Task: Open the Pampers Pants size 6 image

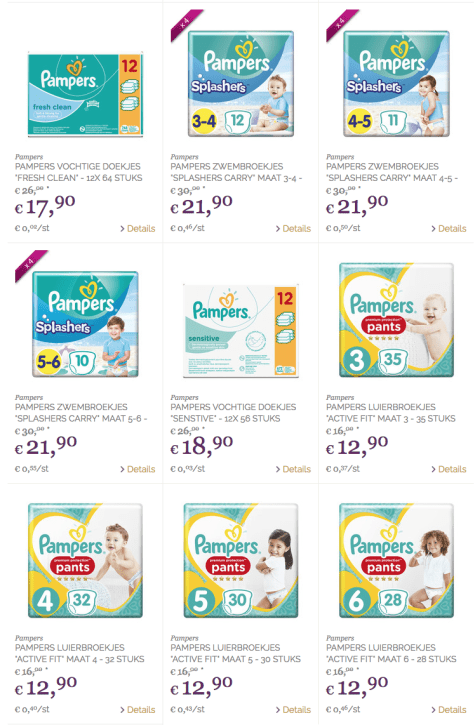Action: click(396, 560)
